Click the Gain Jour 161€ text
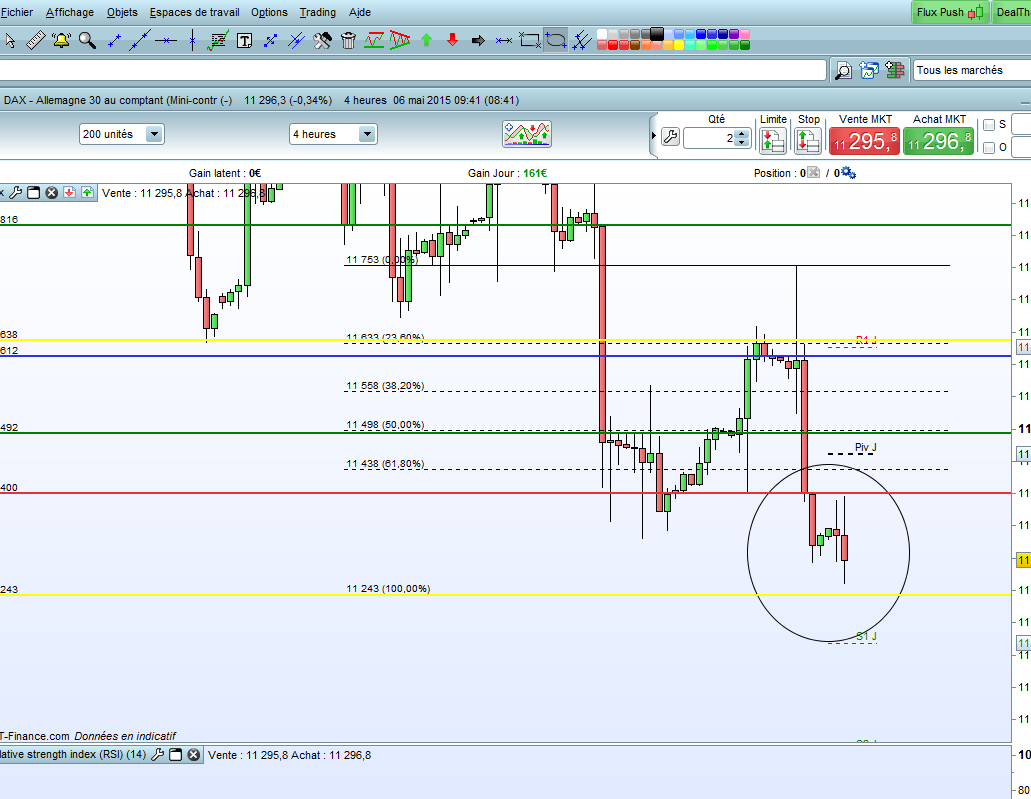Image resolution: width=1031 pixels, height=799 pixels. click(x=507, y=173)
